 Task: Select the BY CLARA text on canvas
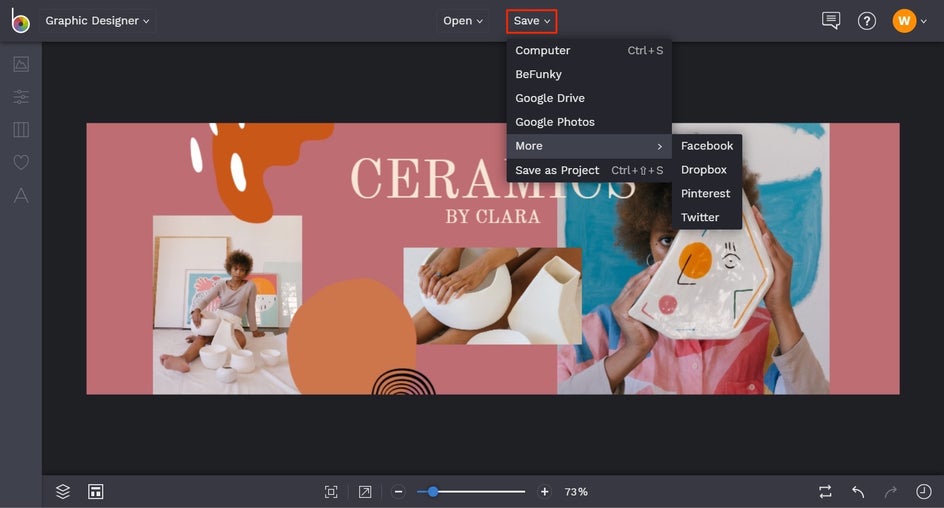tap(492, 217)
